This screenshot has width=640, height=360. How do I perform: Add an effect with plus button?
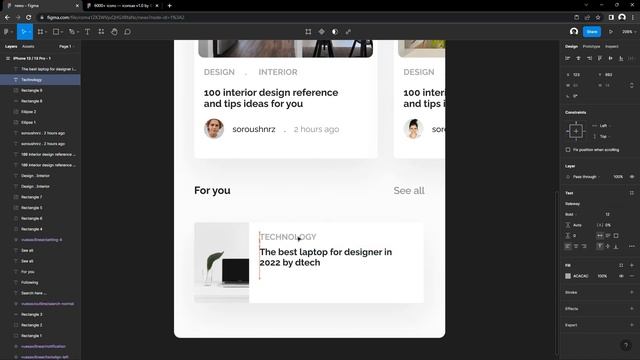[632, 309]
